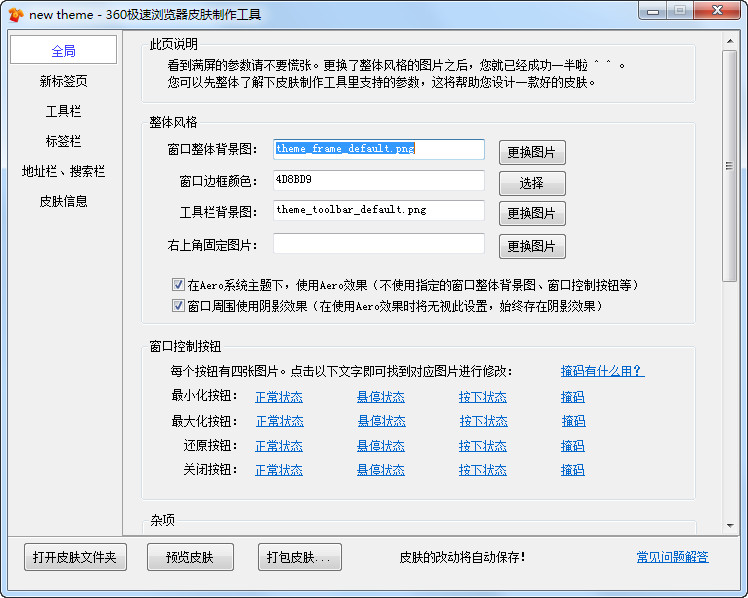
Task: Edit the 窗口边框颜色 value 4D8BD9
Action: pyautogui.click(x=379, y=180)
